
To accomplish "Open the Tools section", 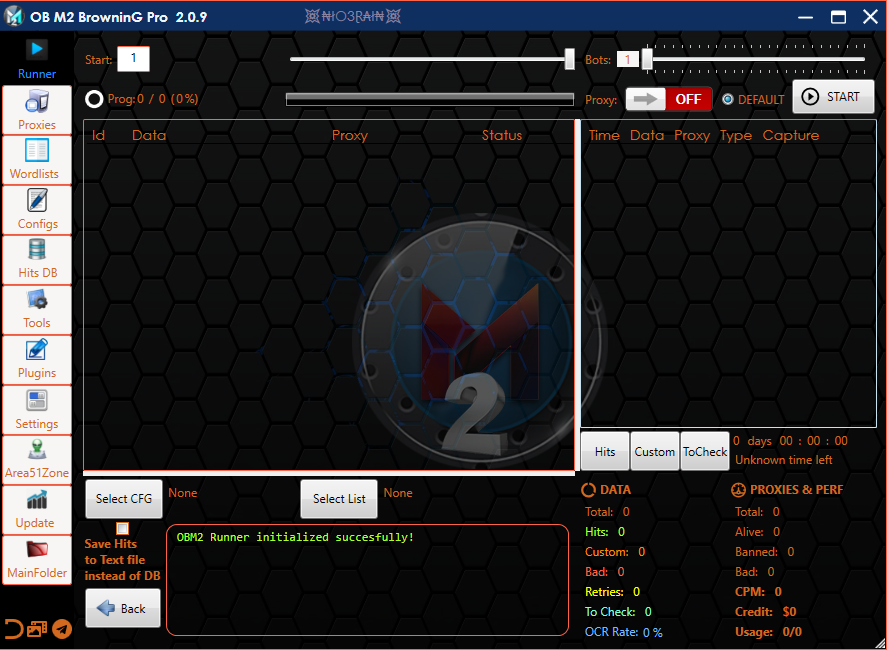I will pos(37,309).
